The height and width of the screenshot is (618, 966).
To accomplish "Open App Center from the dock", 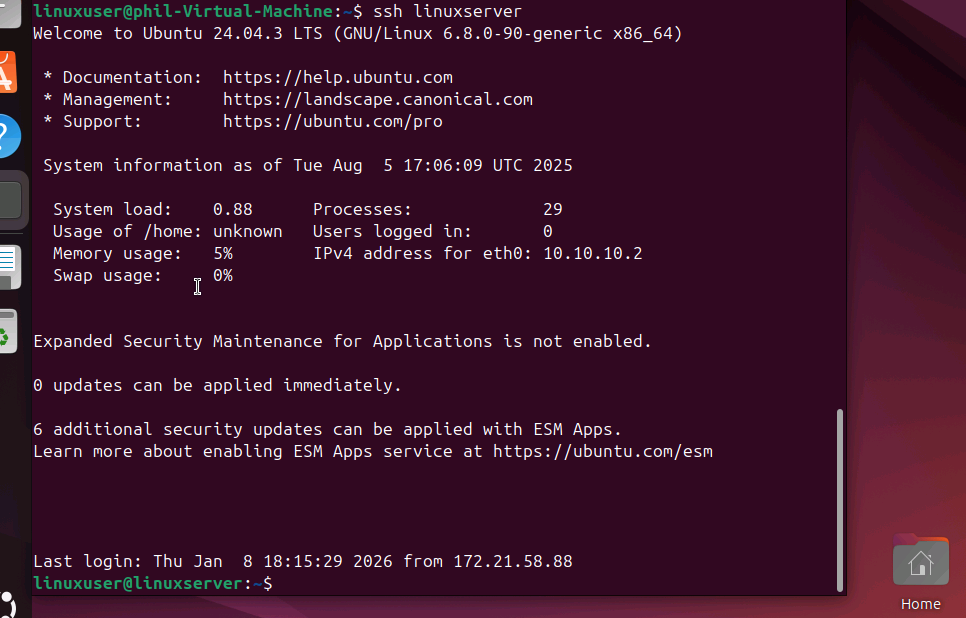I will pyautogui.click(x=8, y=72).
